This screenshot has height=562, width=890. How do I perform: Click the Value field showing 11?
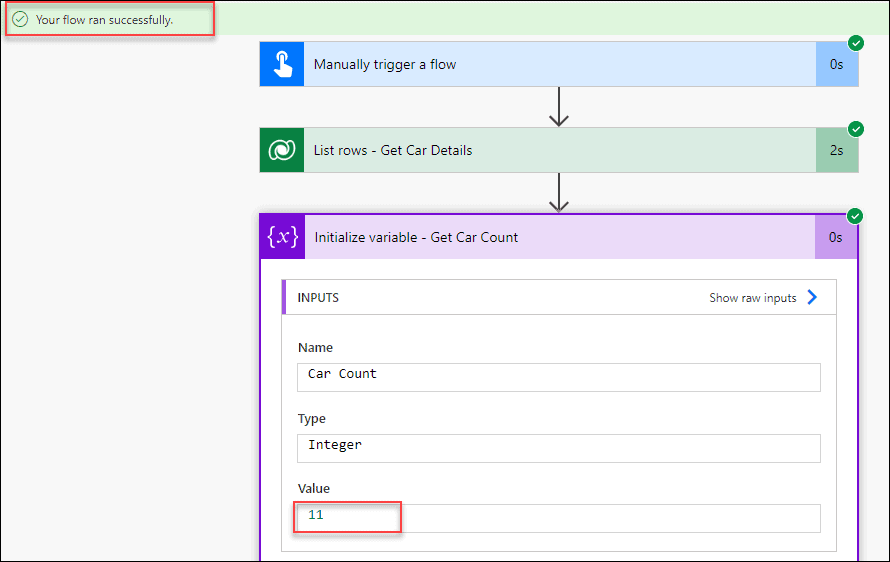click(x=559, y=518)
